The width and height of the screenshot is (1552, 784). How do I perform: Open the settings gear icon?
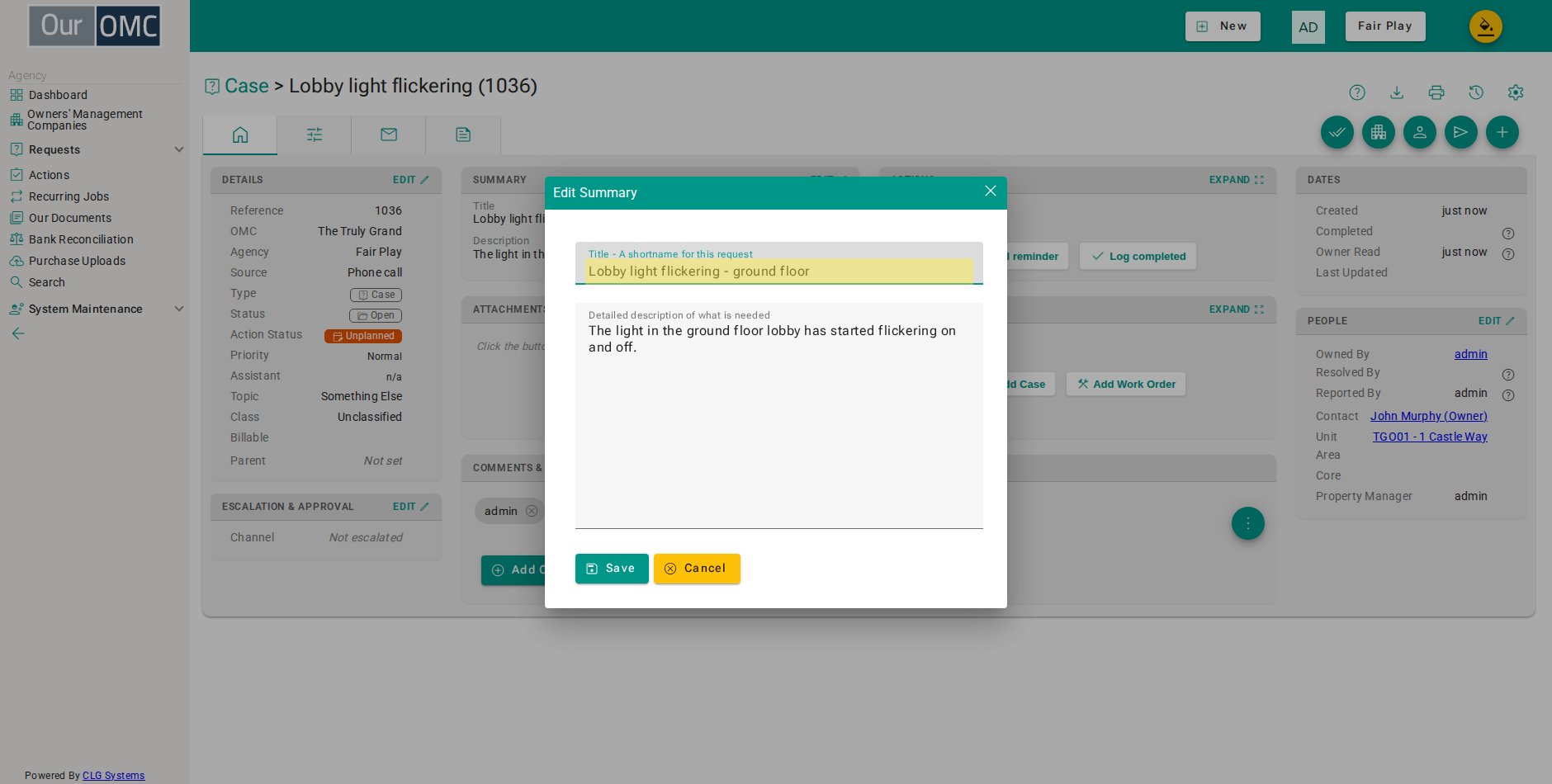(1516, 92)
